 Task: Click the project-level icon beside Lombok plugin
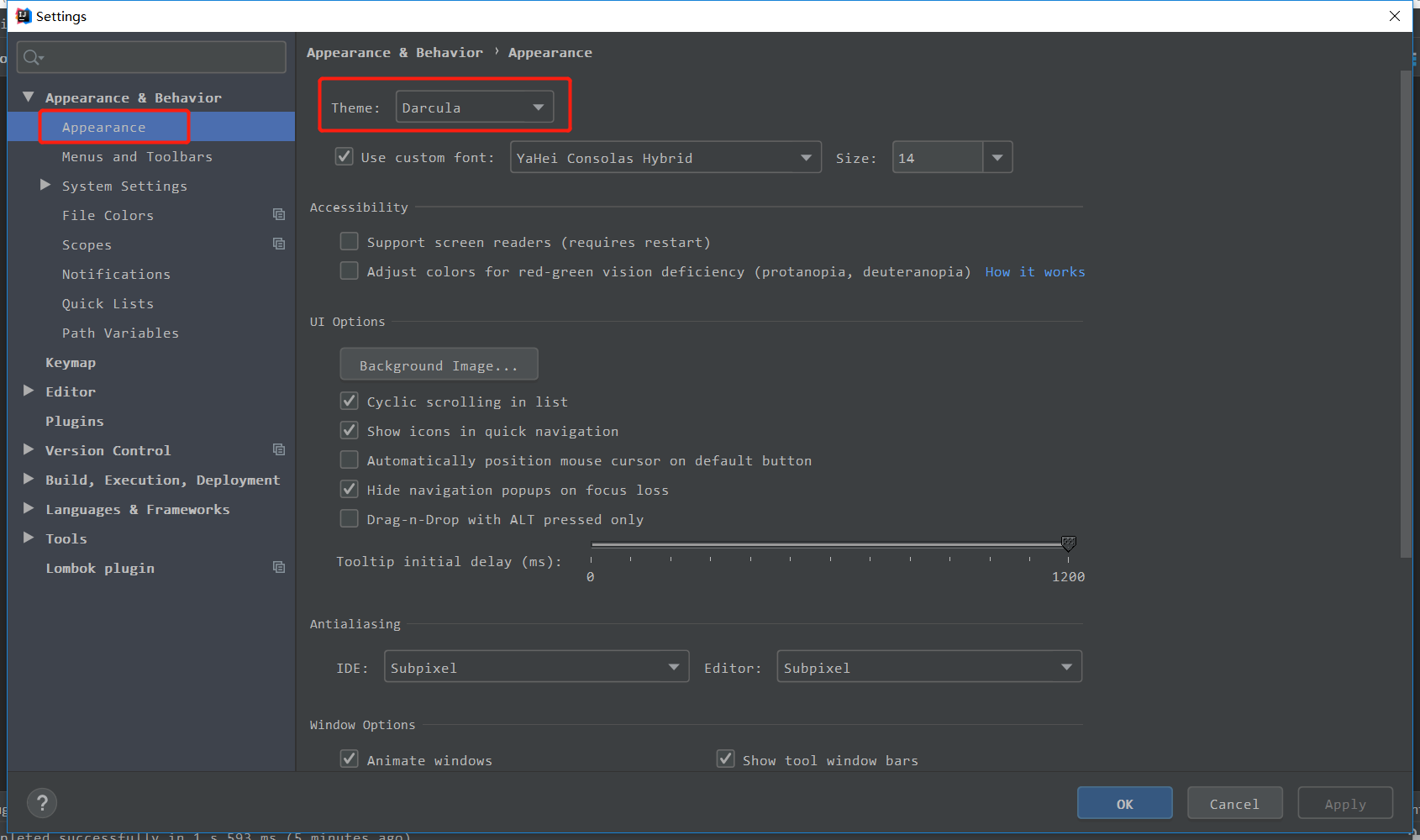tap(278, 567)
